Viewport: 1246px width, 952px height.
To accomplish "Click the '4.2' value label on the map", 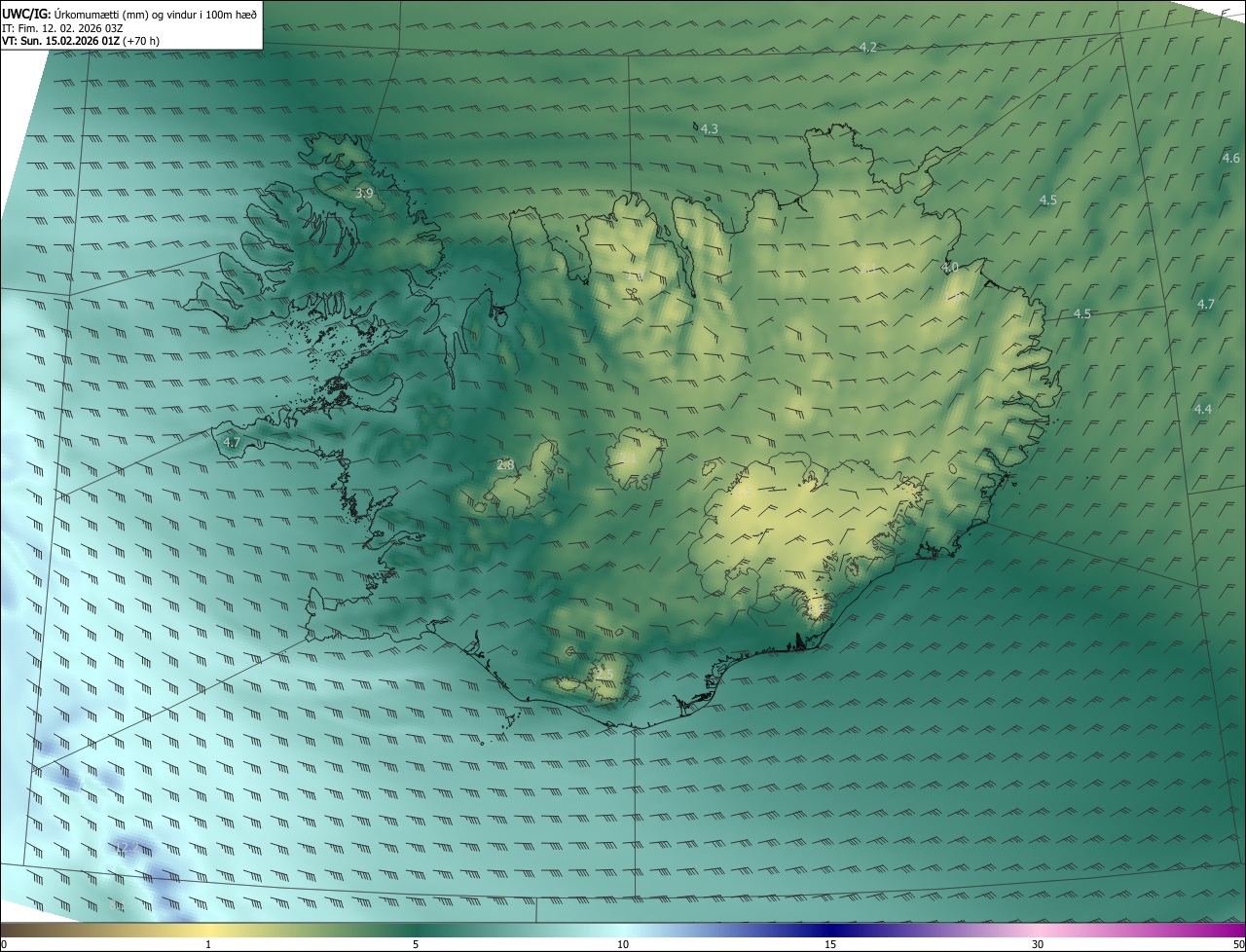I will tap(868, 47).
